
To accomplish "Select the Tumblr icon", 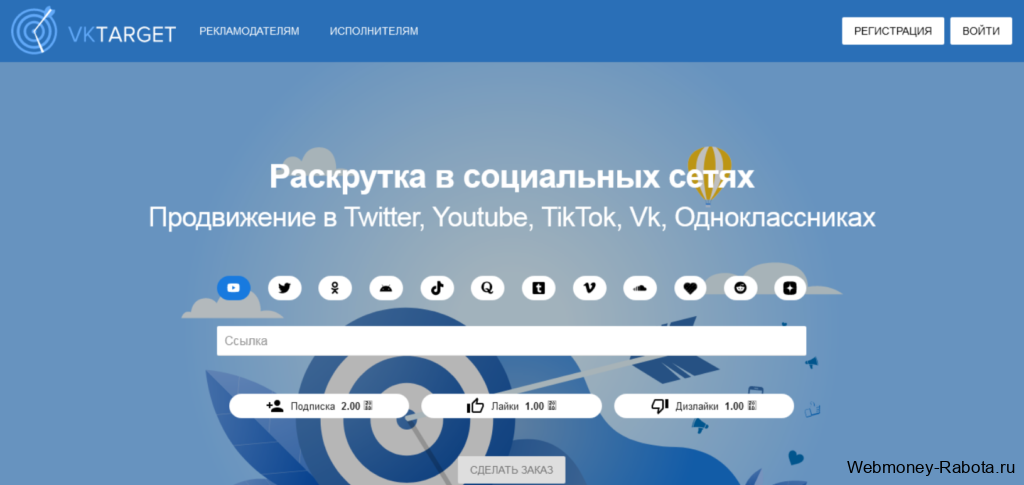I will 538,288.
